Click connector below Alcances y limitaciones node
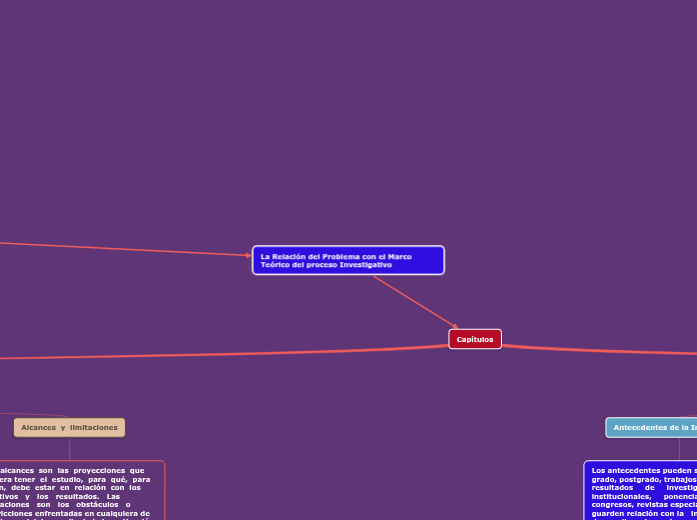The height and width of the screenshot is (520, 697). tap(69, 449)
